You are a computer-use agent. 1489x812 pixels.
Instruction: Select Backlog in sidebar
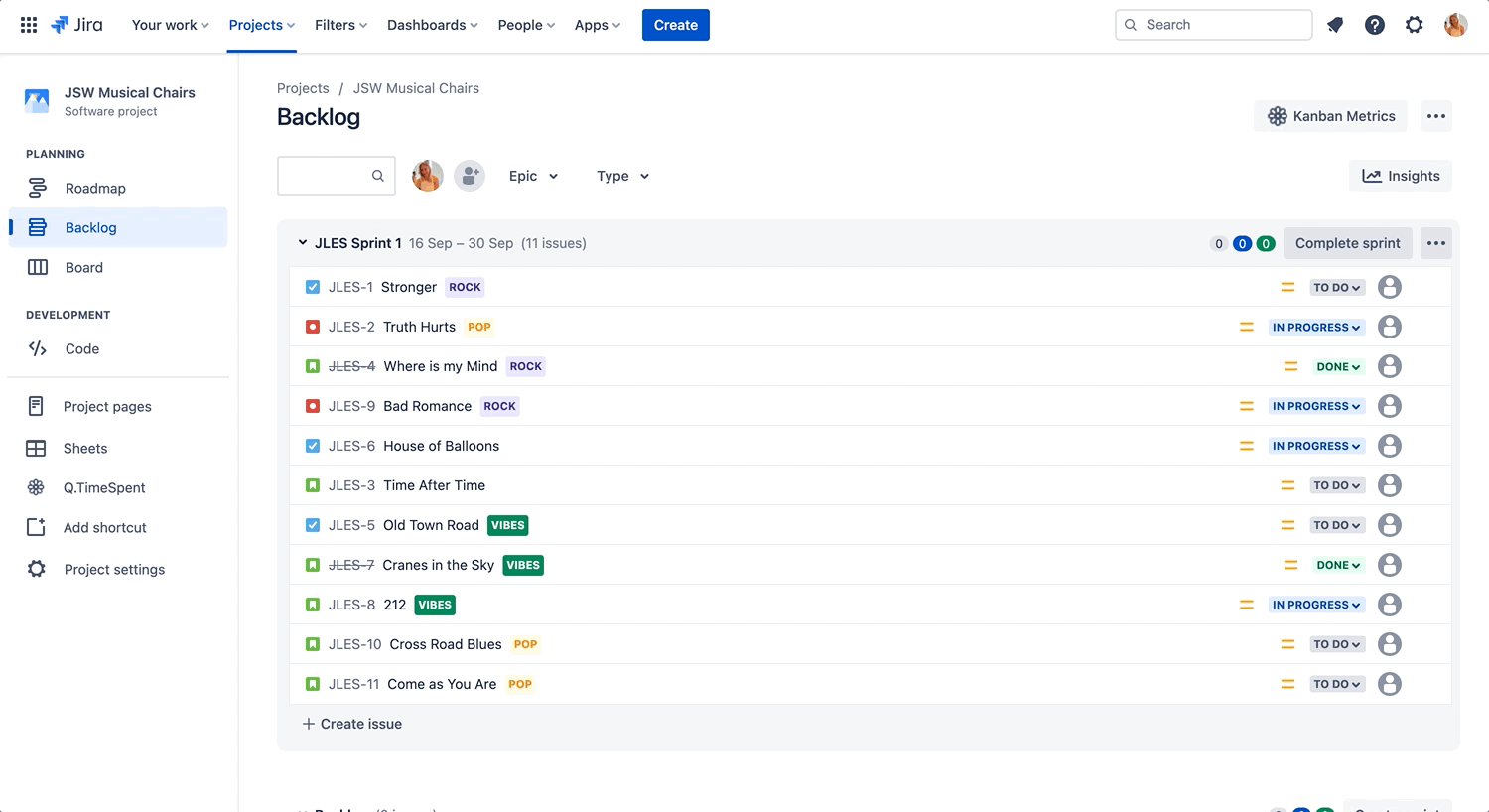coord(118,227)
